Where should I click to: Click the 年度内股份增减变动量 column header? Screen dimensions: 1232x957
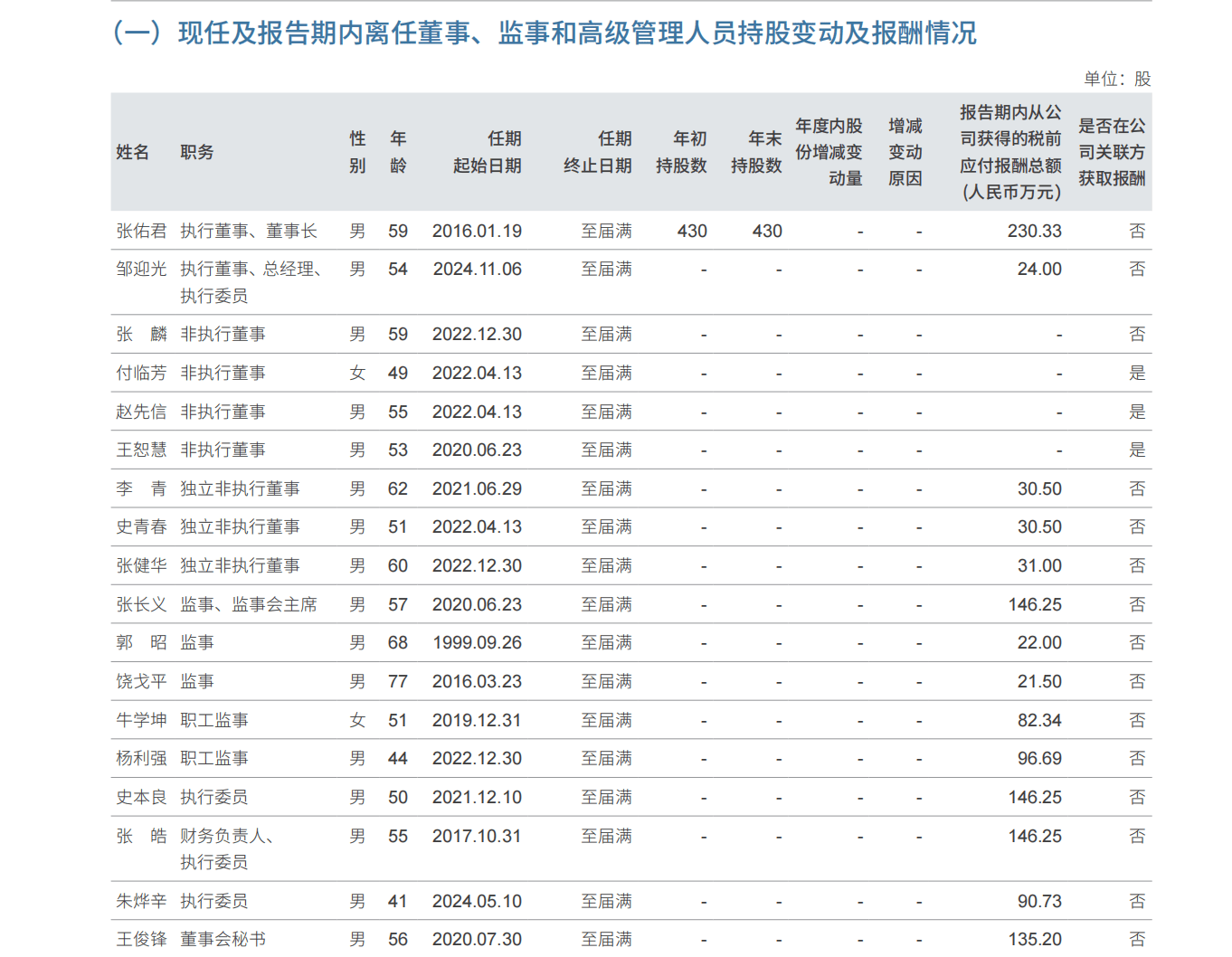(829, 152)
